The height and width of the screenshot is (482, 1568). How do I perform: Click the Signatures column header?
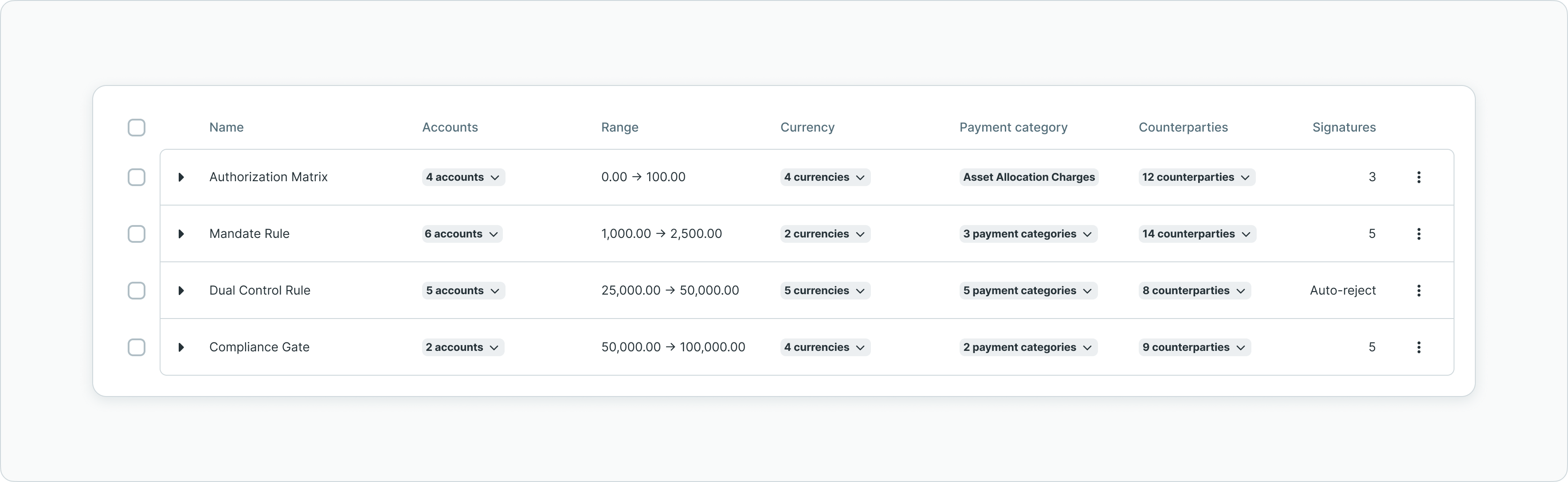[x=1343, y=128]
